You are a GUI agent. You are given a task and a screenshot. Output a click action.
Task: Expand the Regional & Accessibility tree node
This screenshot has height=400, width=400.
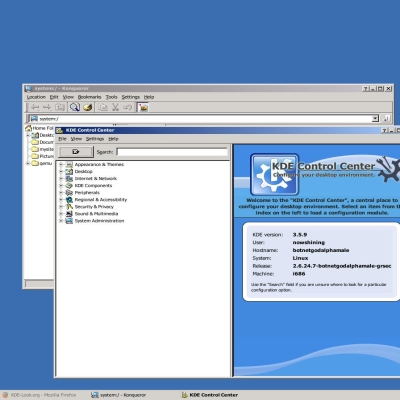(x=61, y=199)
